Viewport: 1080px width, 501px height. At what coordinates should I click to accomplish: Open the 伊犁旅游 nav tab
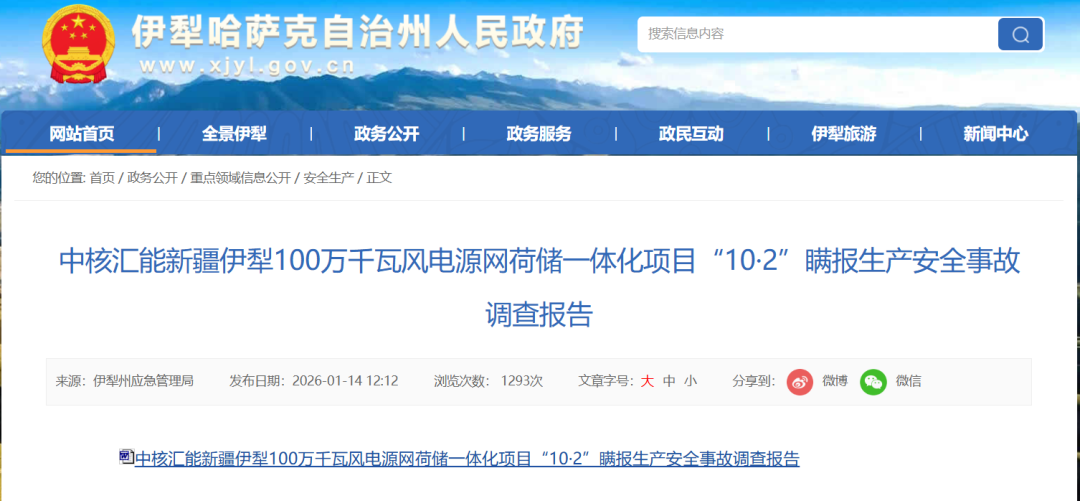coord(844,134)
